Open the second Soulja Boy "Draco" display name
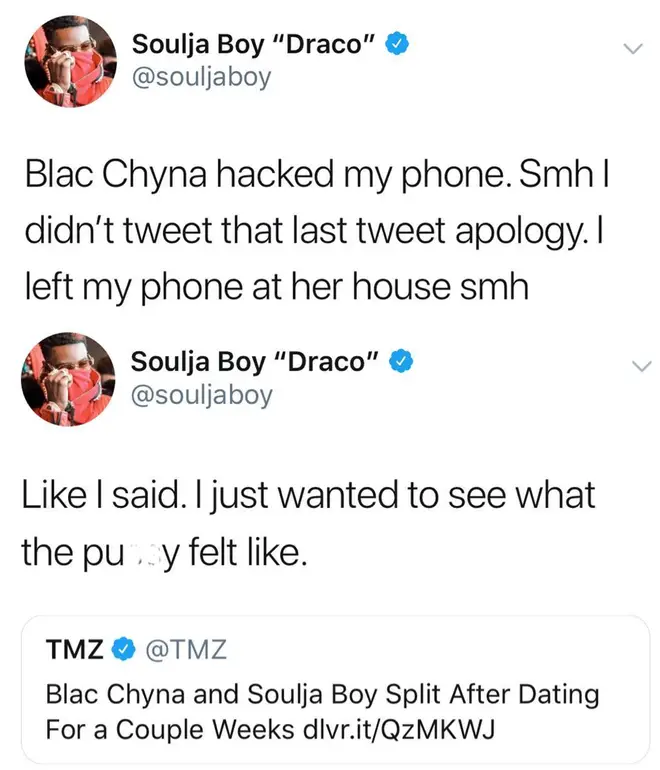 255,362
